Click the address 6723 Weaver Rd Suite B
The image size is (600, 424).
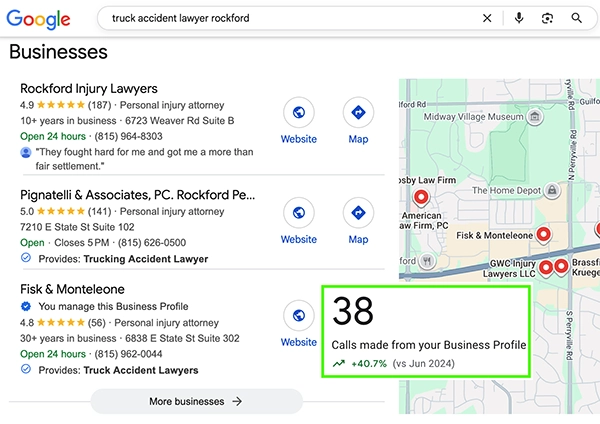[x=179, y=121]
